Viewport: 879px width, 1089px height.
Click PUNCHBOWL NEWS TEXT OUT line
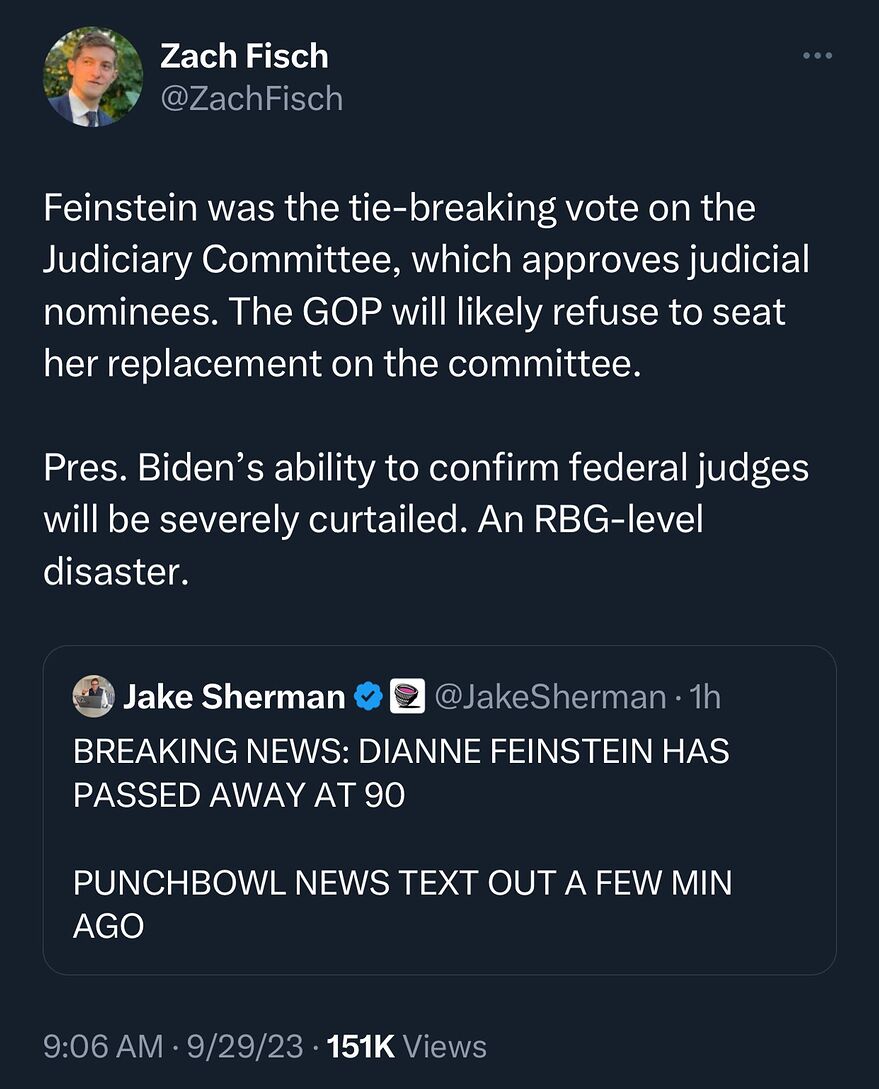pos(402,883)
